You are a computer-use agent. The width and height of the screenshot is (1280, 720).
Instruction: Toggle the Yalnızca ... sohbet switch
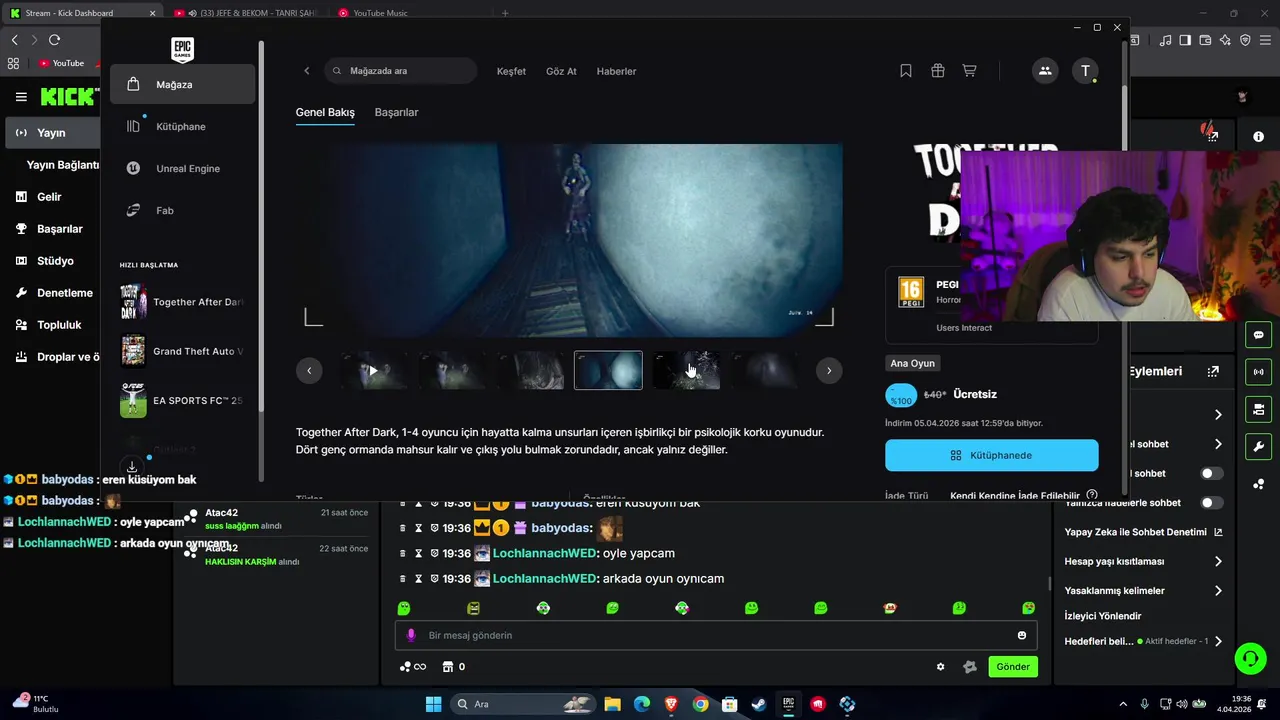[x=1212, y=503]
